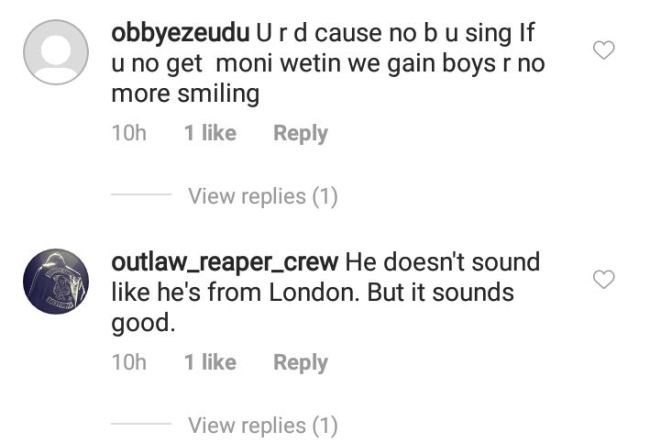This screenshot has width=650, height=443.
Task: Open the outlaw_reaper_crew username link
Action: click(227, 263)
